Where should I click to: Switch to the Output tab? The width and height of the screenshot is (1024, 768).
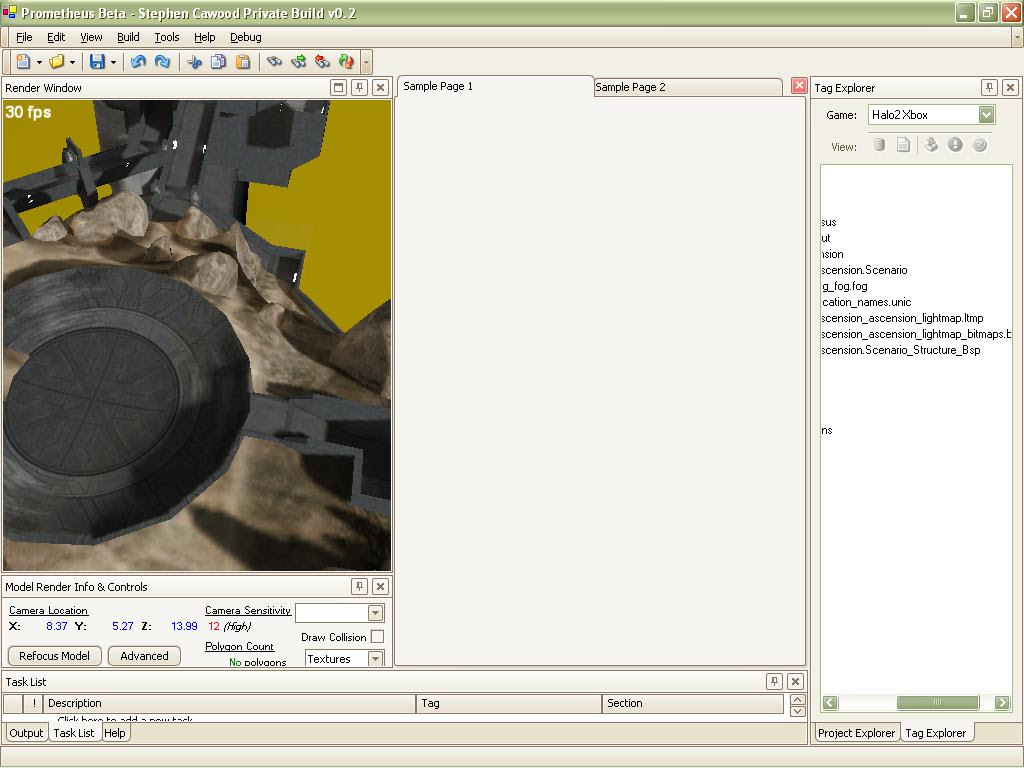click(x=26, y=733)
